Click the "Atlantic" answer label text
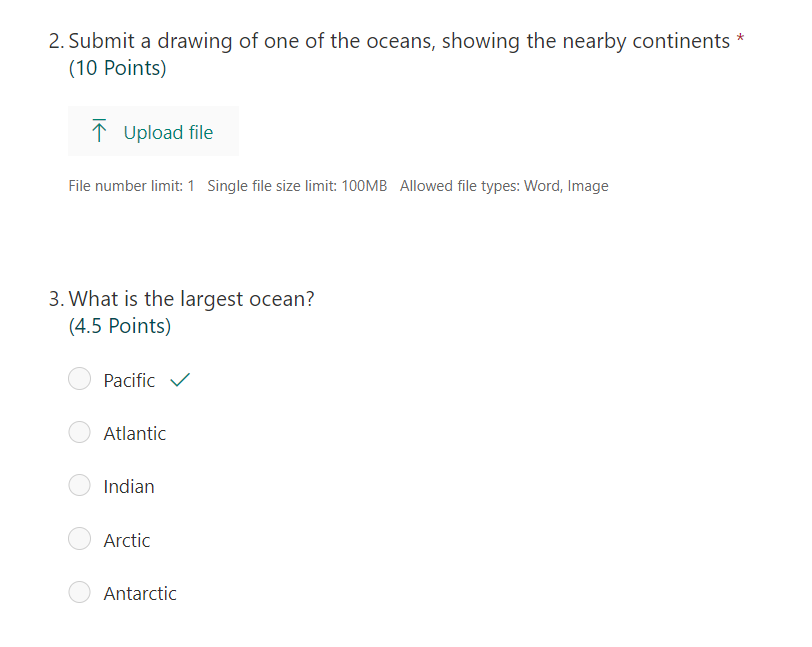 (135, 434)
